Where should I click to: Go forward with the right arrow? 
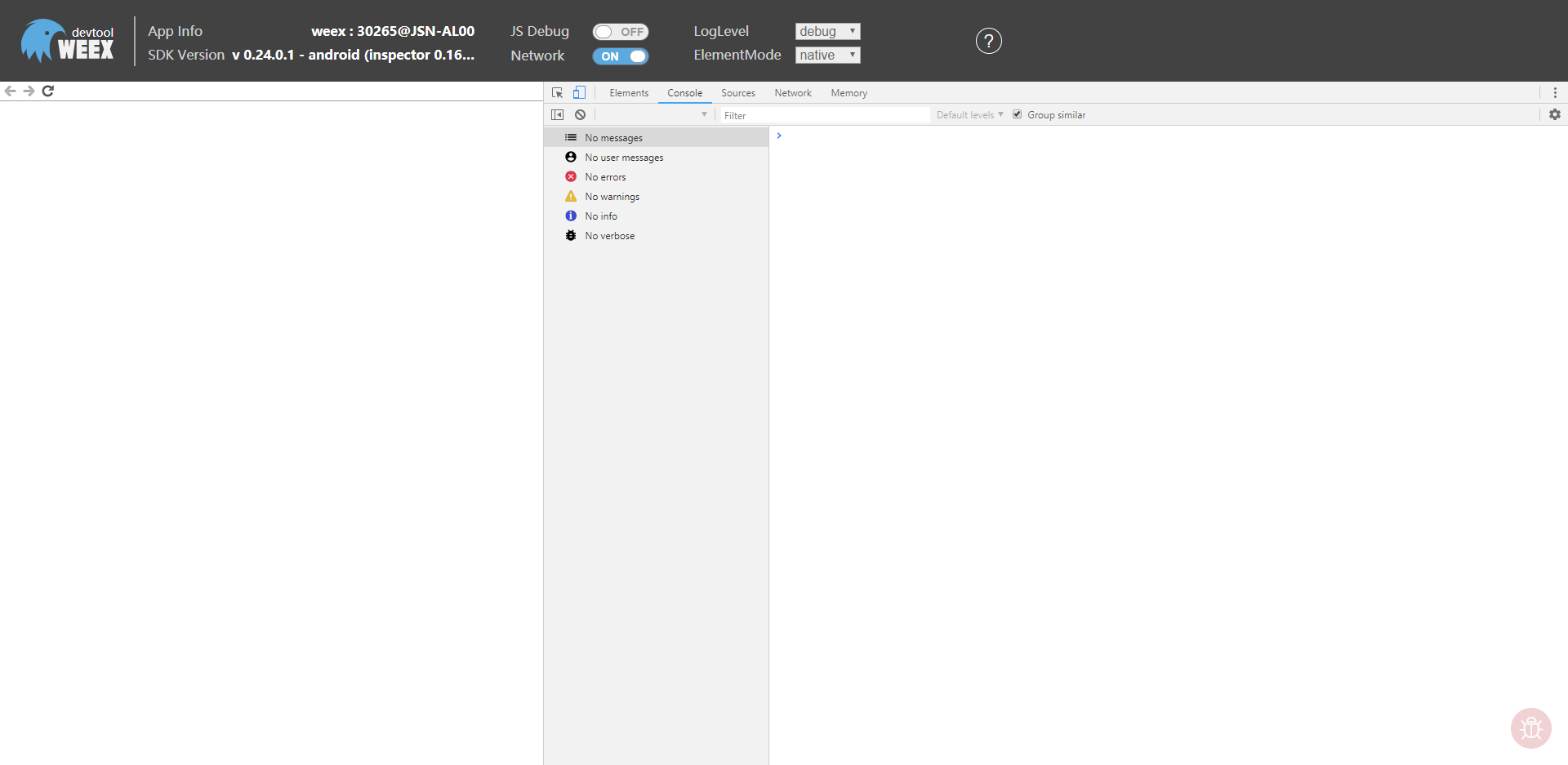click(29, 91)
